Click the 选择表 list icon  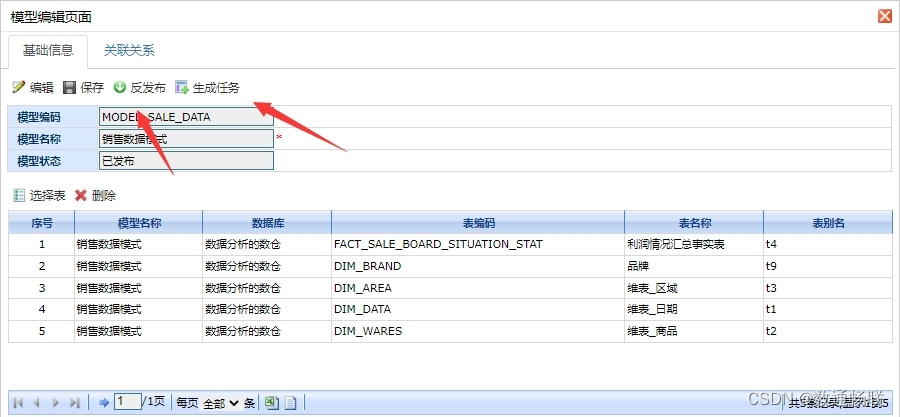coord(19,195)
